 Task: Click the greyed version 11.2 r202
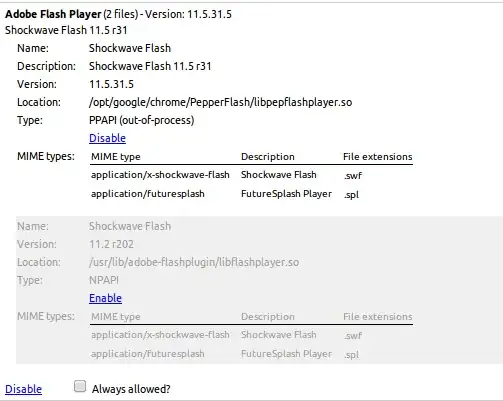[x=111, y=244]
